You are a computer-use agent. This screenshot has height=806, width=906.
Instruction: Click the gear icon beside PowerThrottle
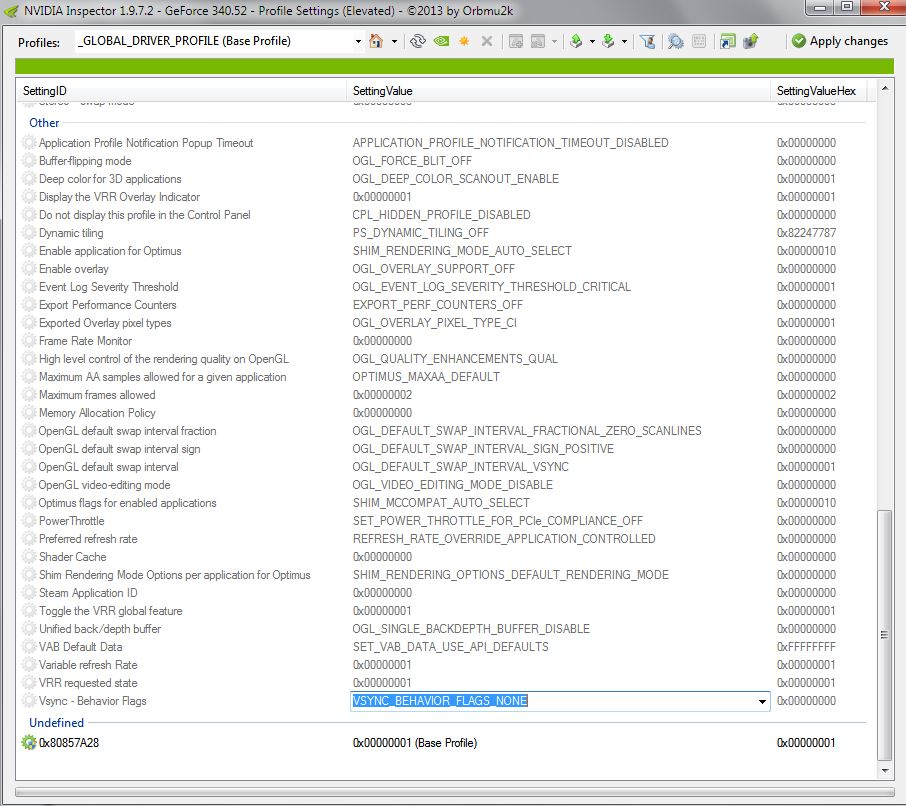(29, 521)
